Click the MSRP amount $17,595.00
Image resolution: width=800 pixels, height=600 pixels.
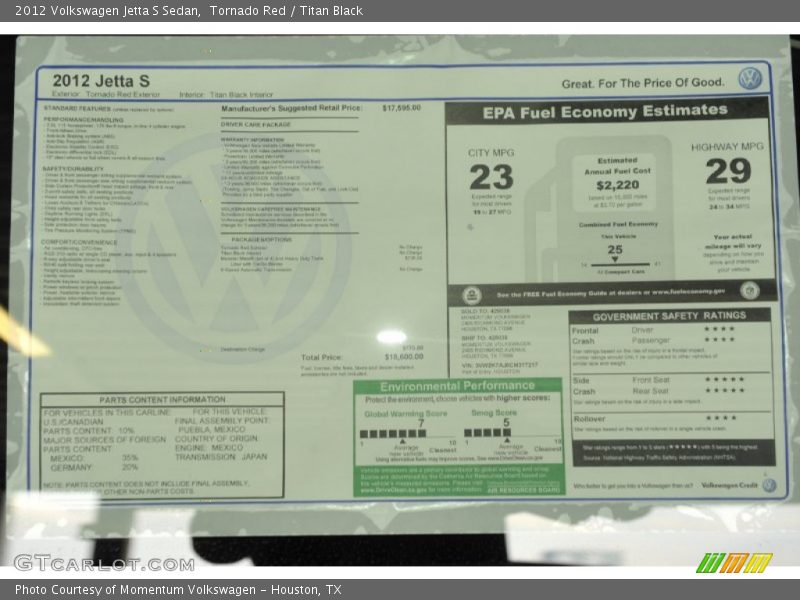tap(402, 108)
